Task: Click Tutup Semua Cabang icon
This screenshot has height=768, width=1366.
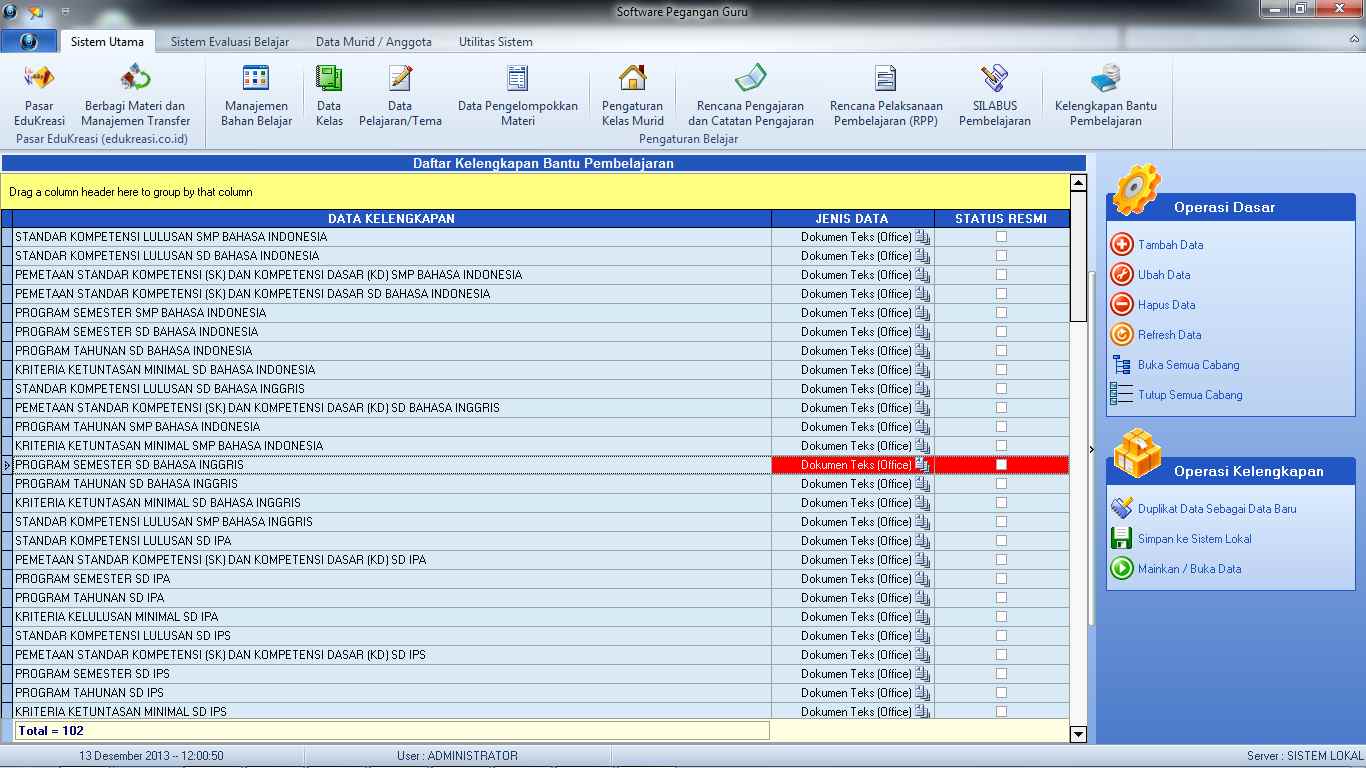Action: pos(1122,395)
